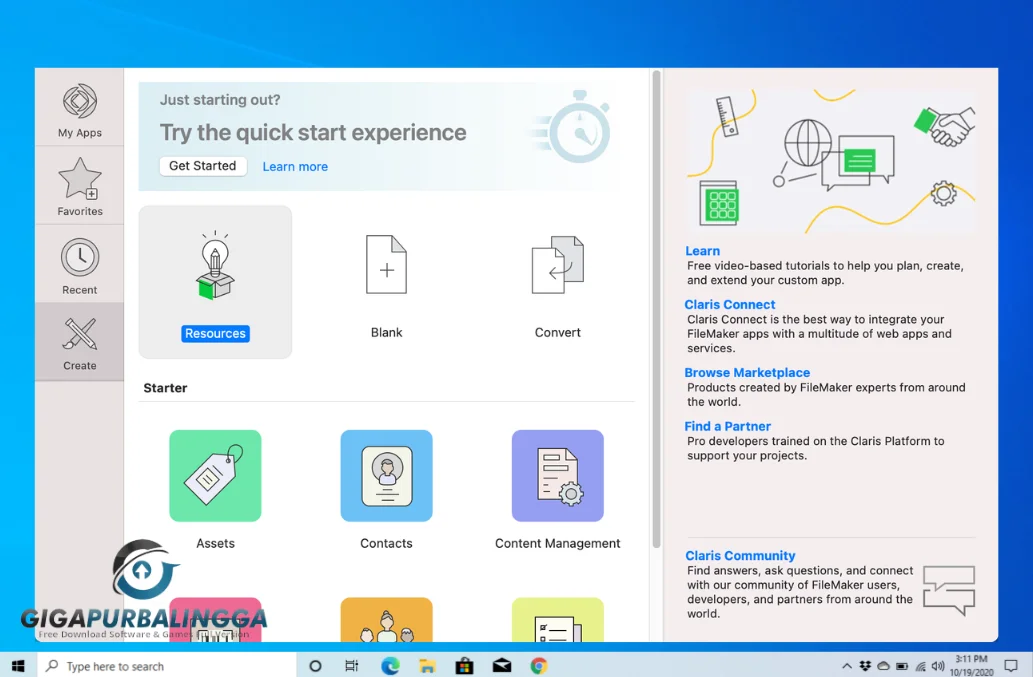This screenshot has width=1033, height=677.
Task: Click the Get Started button
Action: (203, 166)
